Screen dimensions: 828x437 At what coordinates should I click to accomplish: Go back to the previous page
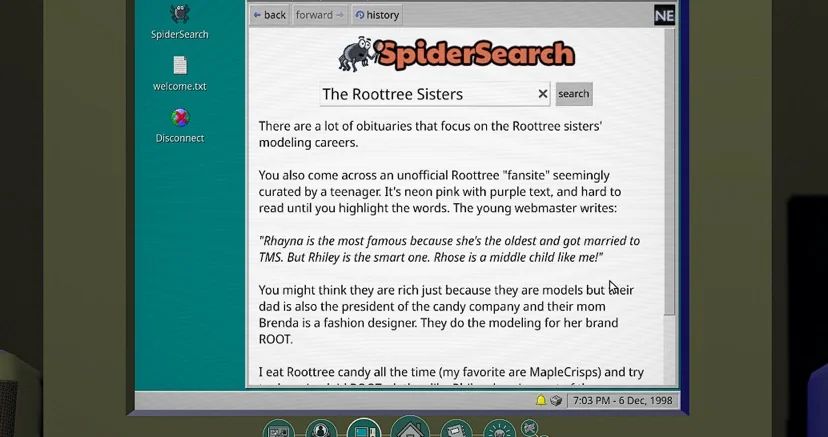tap(269, 15)
